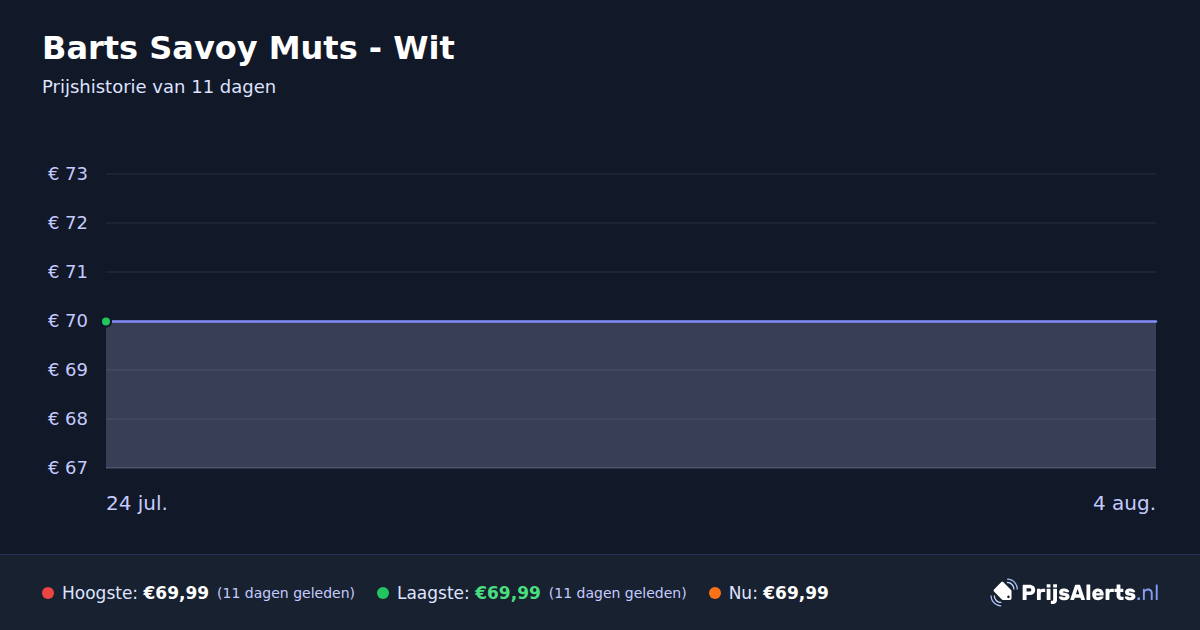Image resolution: width=1200 pixels, height=630 pixels.
Task: Click the blue price line in the chart
Action: tap(631, 321)
